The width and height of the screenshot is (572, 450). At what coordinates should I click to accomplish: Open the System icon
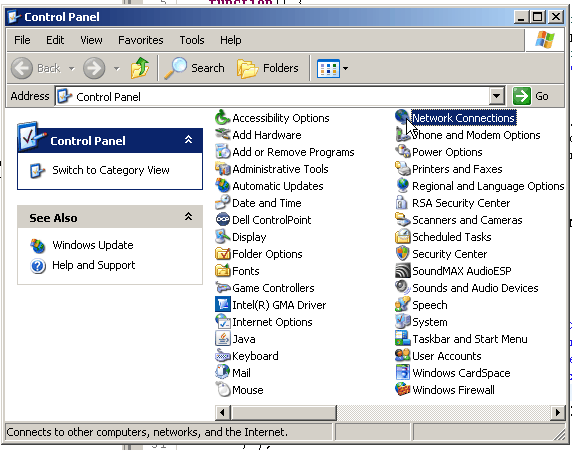(402, 322)
